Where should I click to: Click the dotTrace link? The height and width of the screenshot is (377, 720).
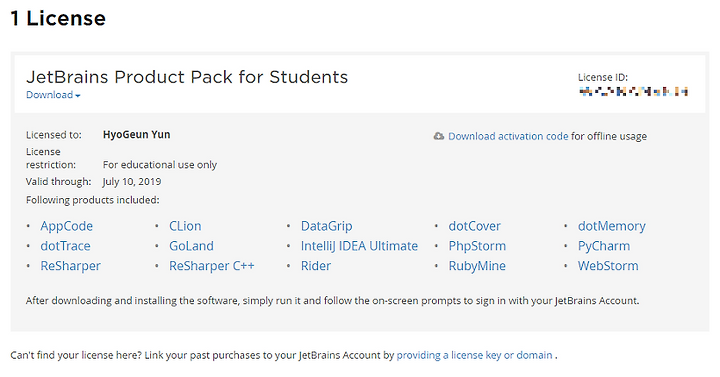coord(65,246)
